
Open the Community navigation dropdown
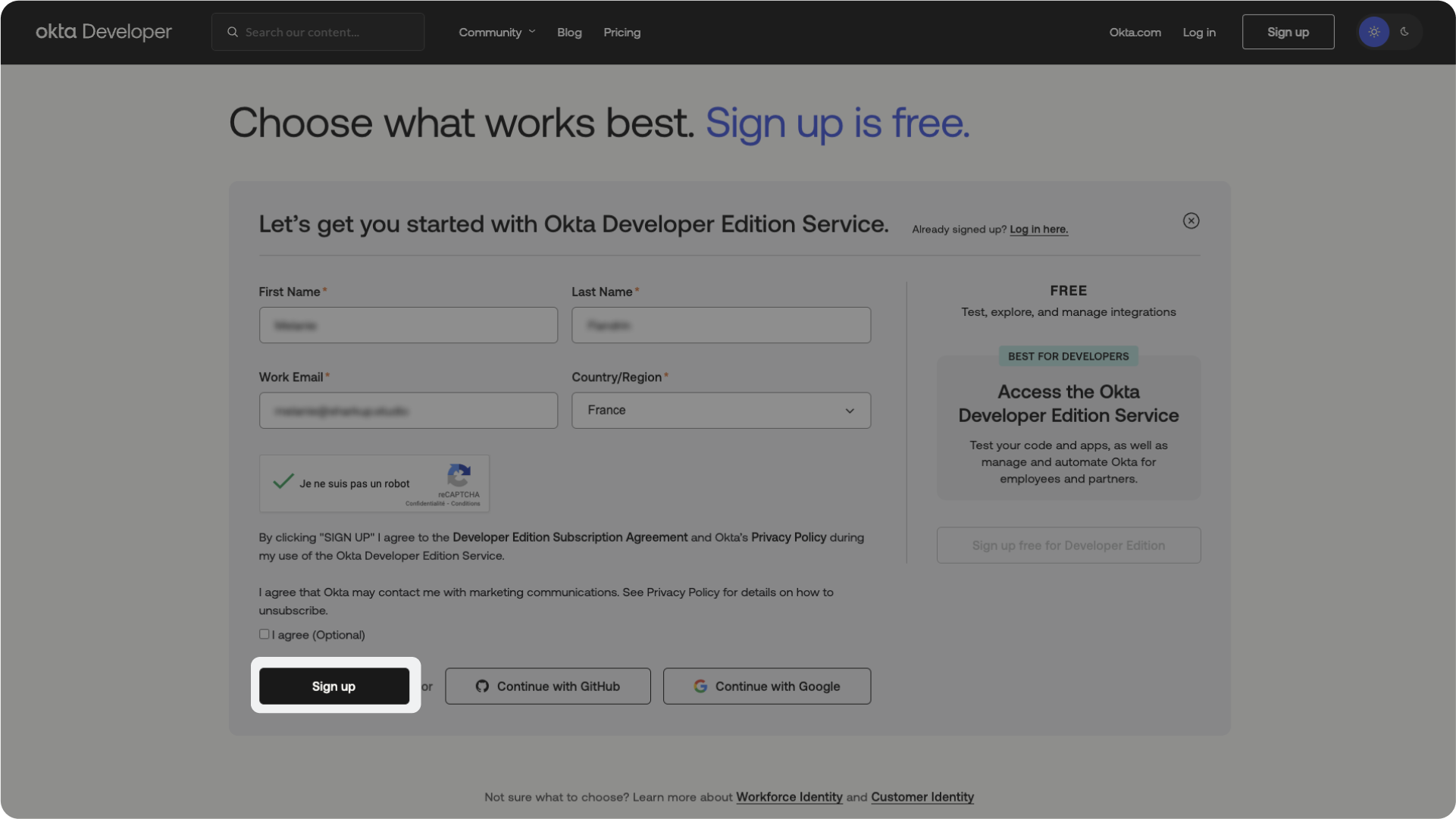tap(496, 32)
